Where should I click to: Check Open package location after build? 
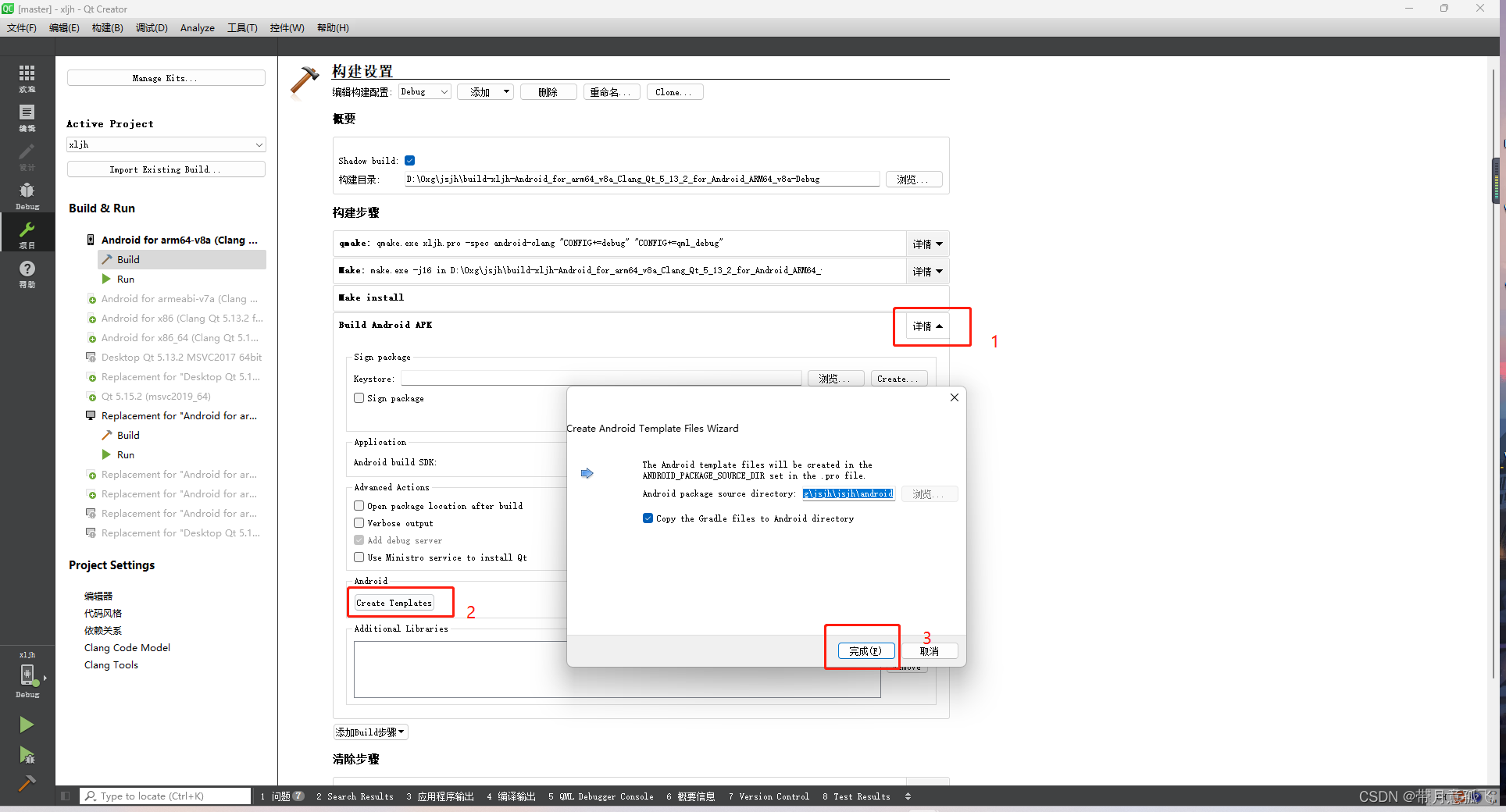(x=359, y=506)
